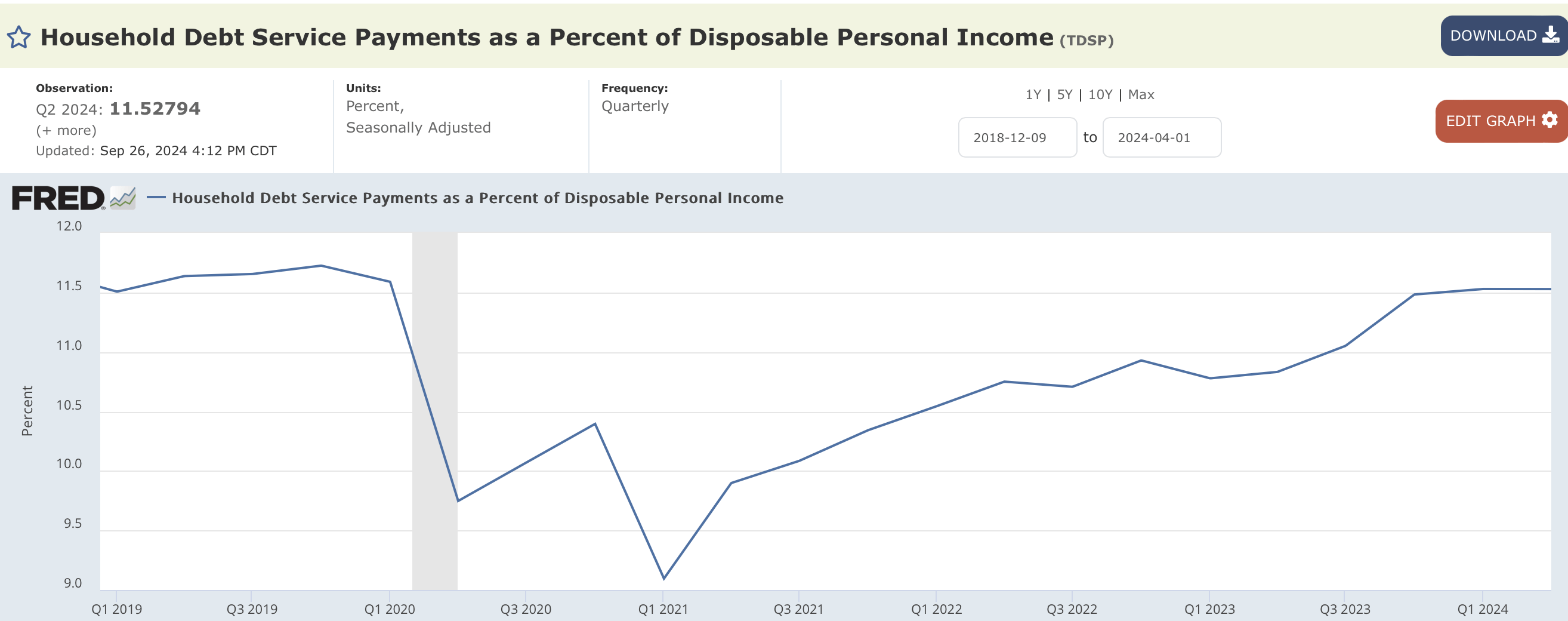Select the 5Y time range

[x=1064, y=94]
